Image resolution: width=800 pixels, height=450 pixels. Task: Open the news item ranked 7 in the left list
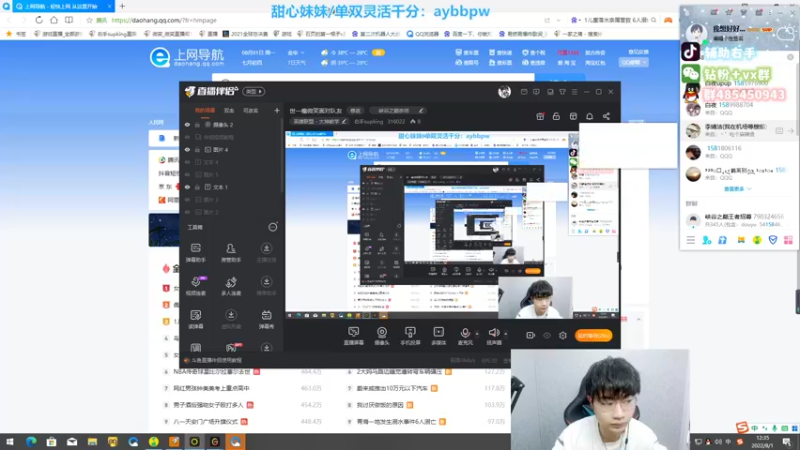tap(211, 388)
